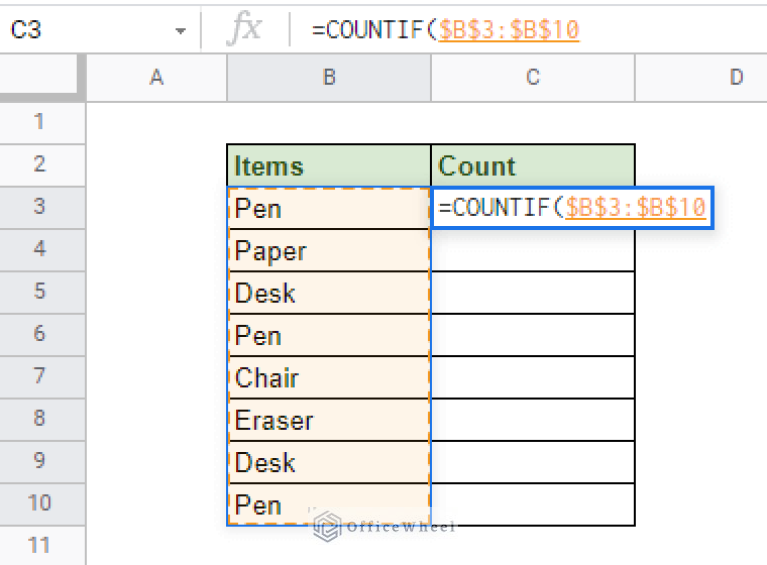Select column A header
767x565 pixels.
[156, 77]
